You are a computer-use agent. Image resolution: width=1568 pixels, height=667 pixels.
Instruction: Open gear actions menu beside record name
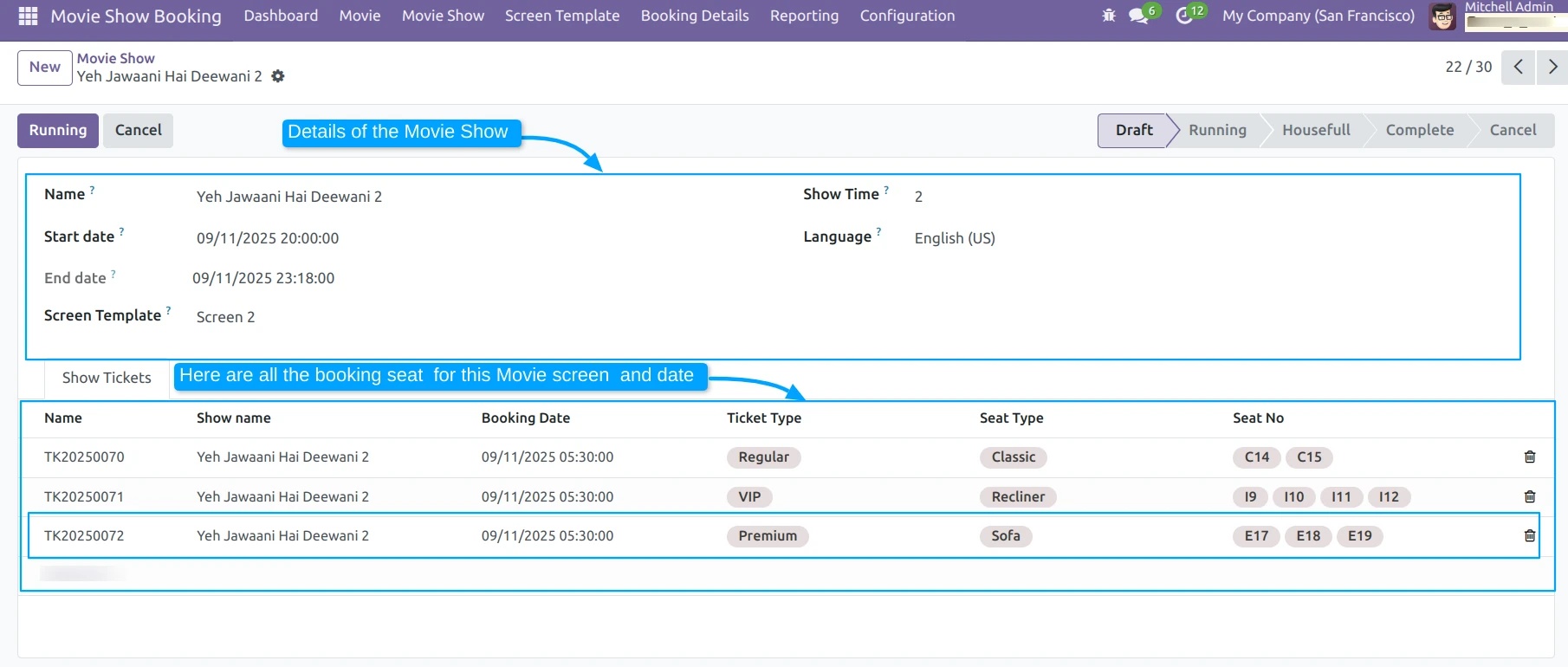[278, 76]
